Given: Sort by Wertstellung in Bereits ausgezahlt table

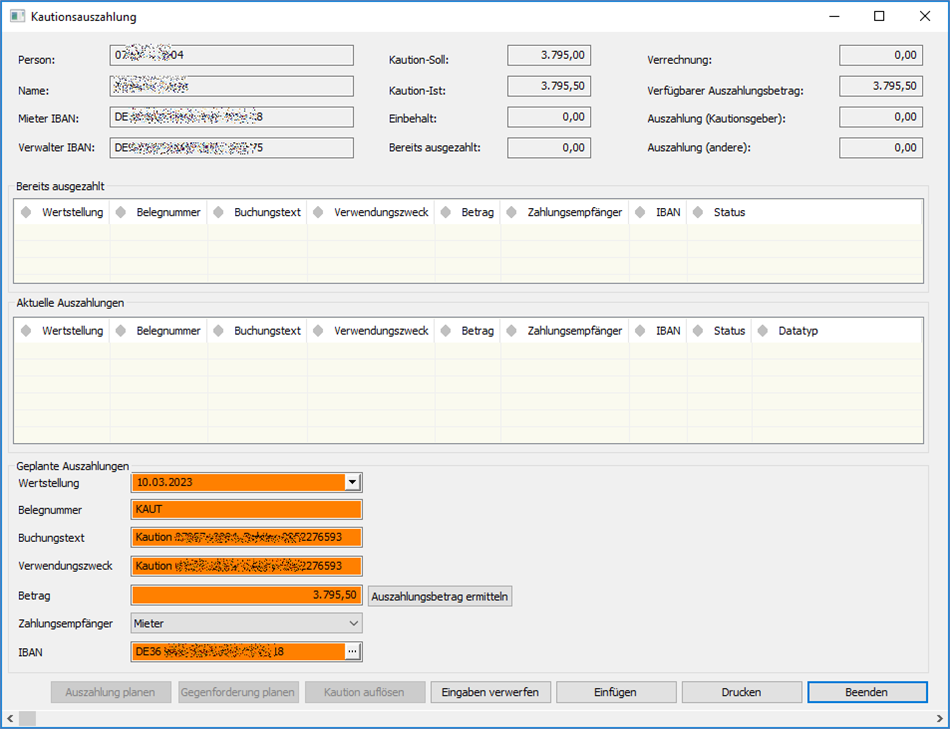Looking at the screenshot, I should click(71, 212).
